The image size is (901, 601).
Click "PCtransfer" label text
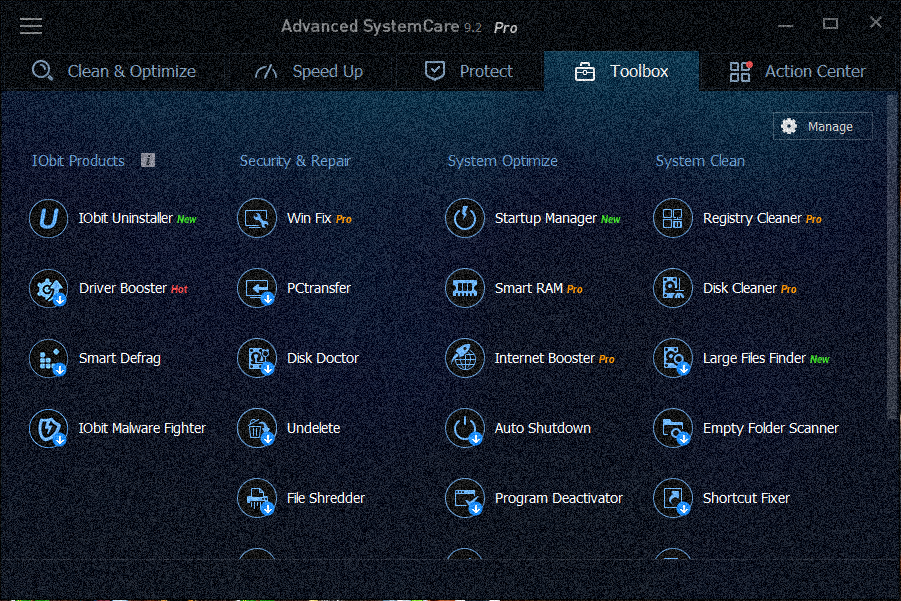pyautogui.click(x=319, y=288)
